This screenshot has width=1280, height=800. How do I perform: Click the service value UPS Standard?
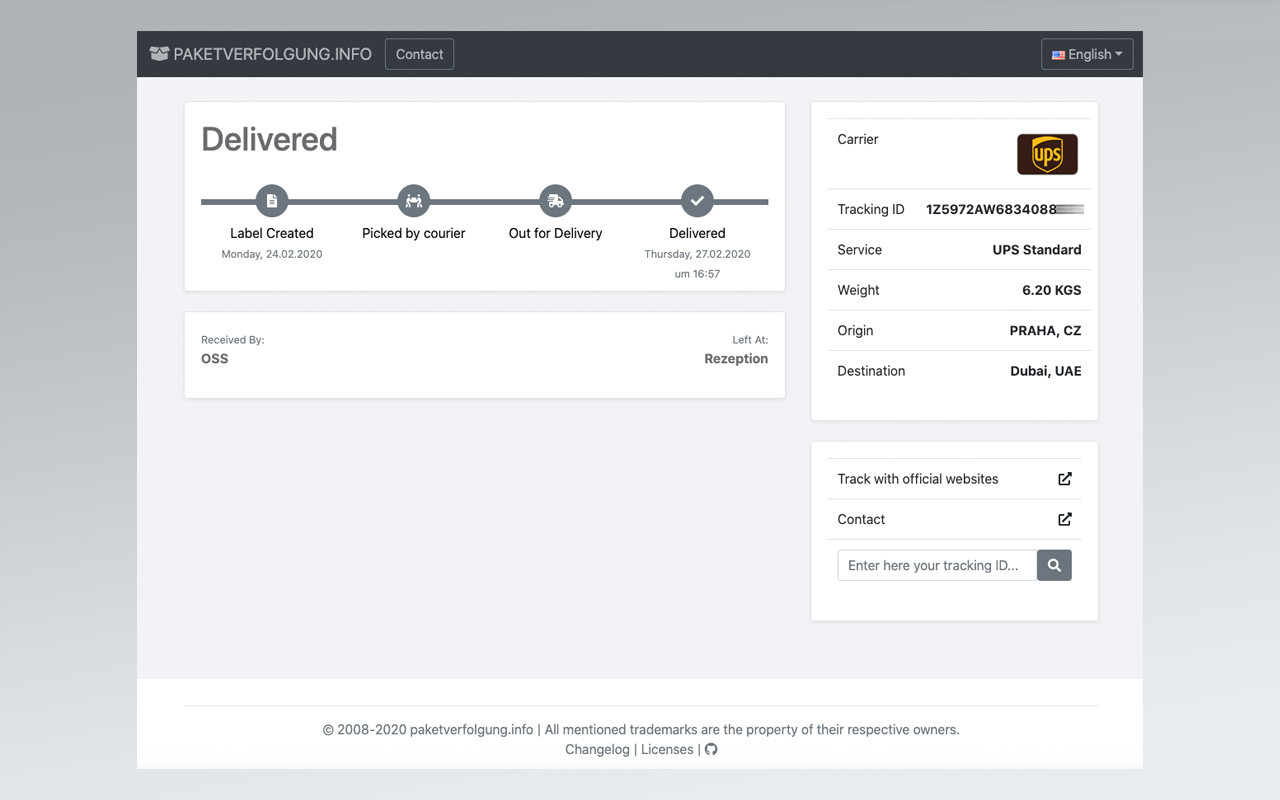coord(1037,250)
